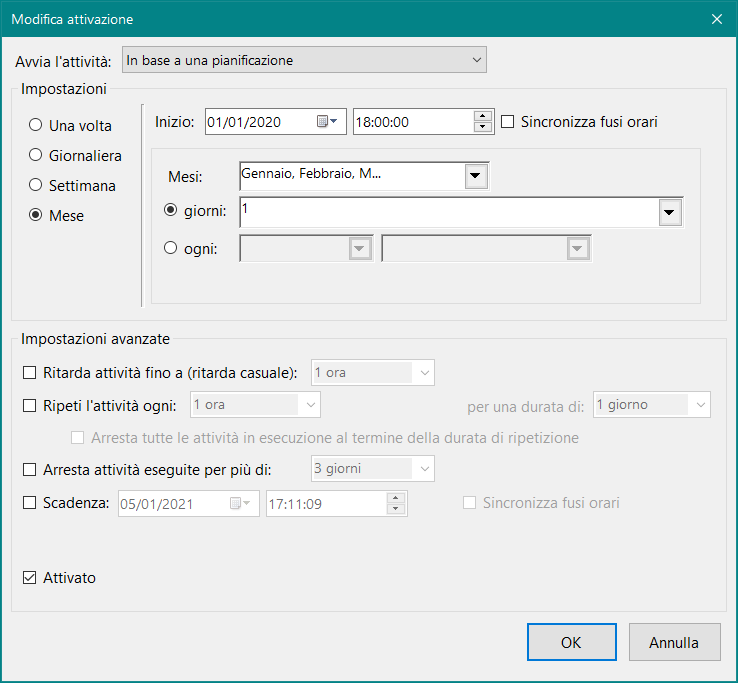Uncheck the Attivato checkbox
738x683 pixels.
click(30, 578)
